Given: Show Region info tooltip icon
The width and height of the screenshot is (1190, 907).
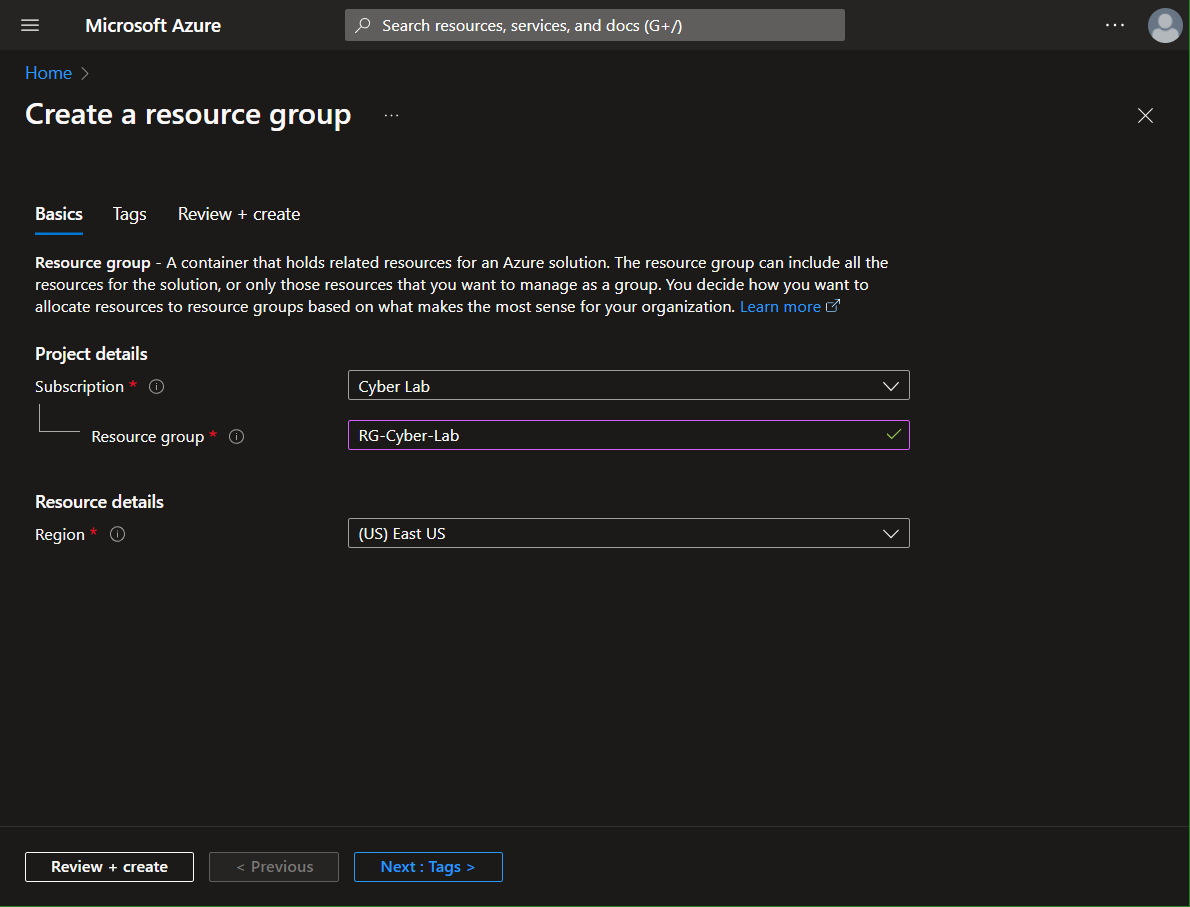Looking at the screenshot, I should 118,534.
